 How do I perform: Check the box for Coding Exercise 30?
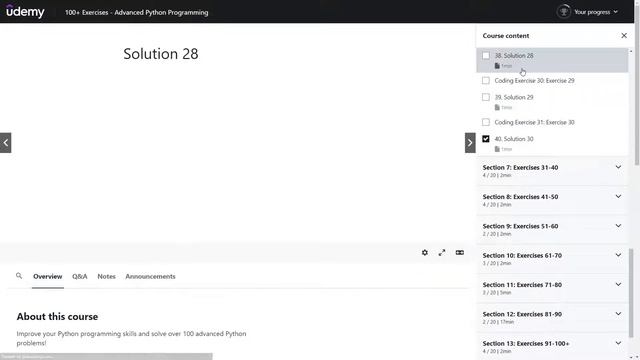tap(486, 80)
